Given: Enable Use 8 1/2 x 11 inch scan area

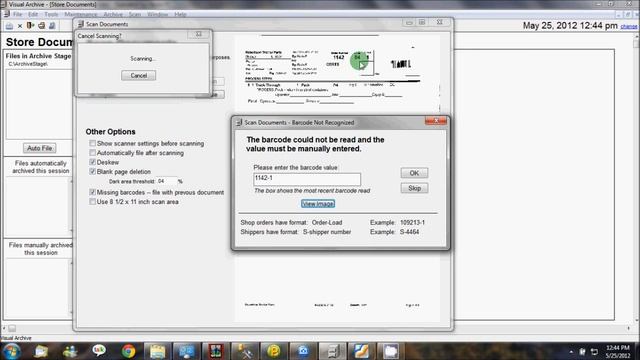Looking at the screenshot, I should point(93,202).
